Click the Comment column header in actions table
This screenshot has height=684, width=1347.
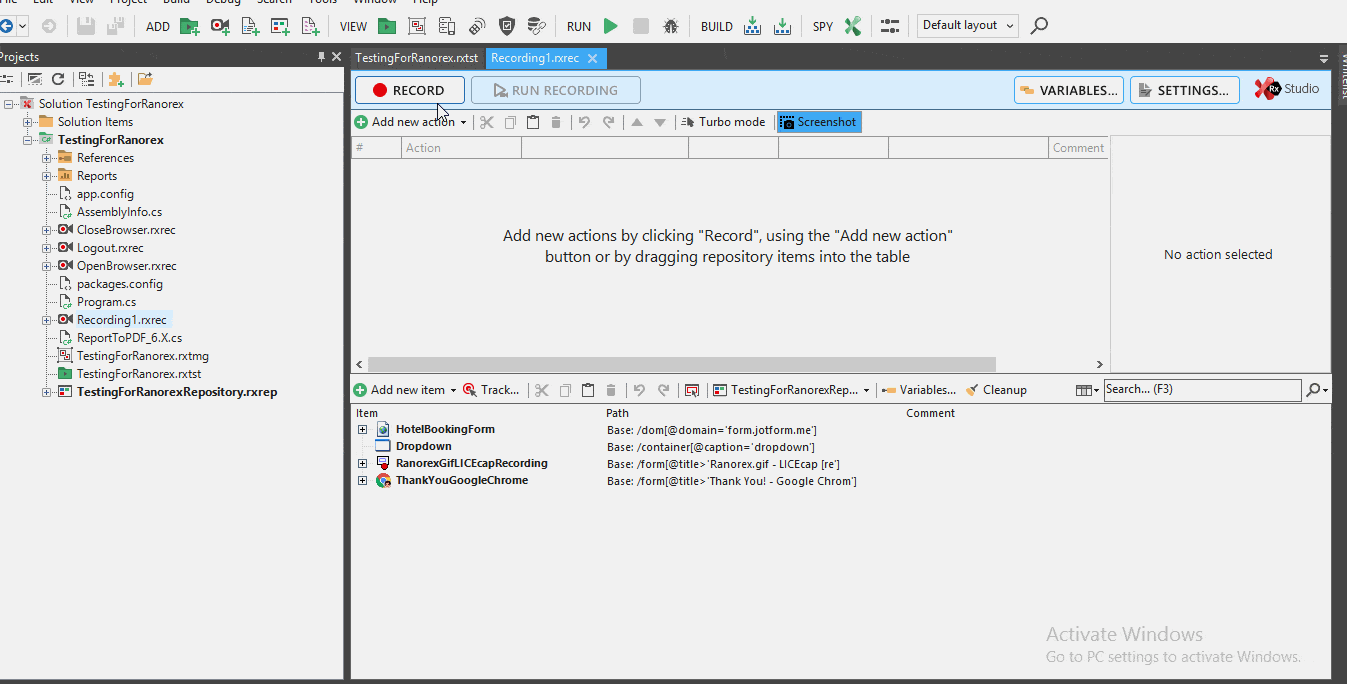point(1078,148)
